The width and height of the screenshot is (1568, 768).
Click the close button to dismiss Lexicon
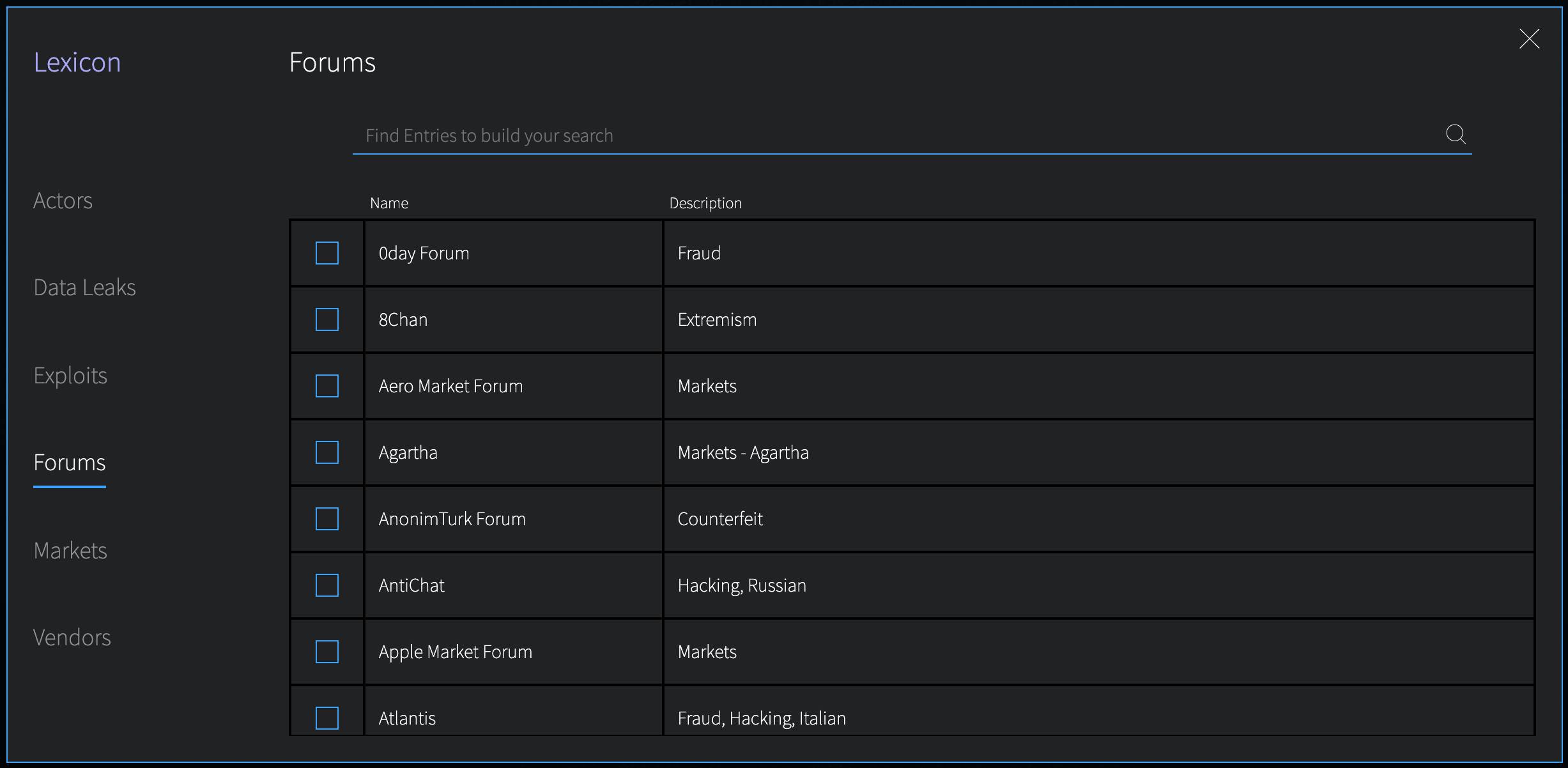(x=1528, y=38)
